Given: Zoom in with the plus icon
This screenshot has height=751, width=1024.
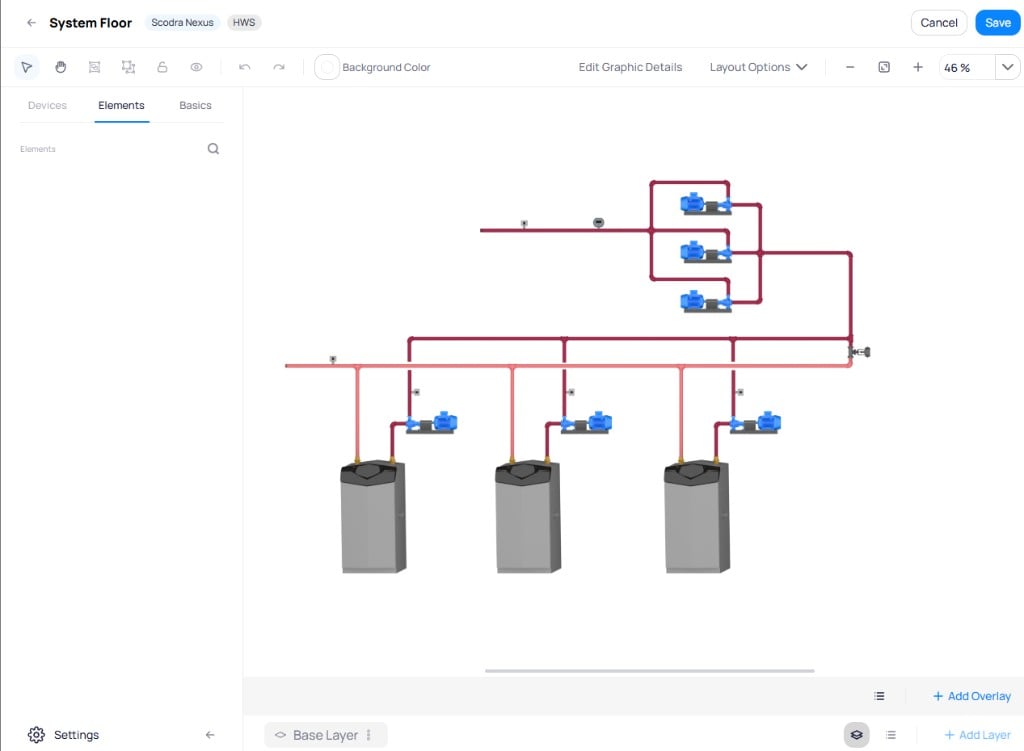Looking at the screenshot, I should pyautogui.click(x=918, y=67).
